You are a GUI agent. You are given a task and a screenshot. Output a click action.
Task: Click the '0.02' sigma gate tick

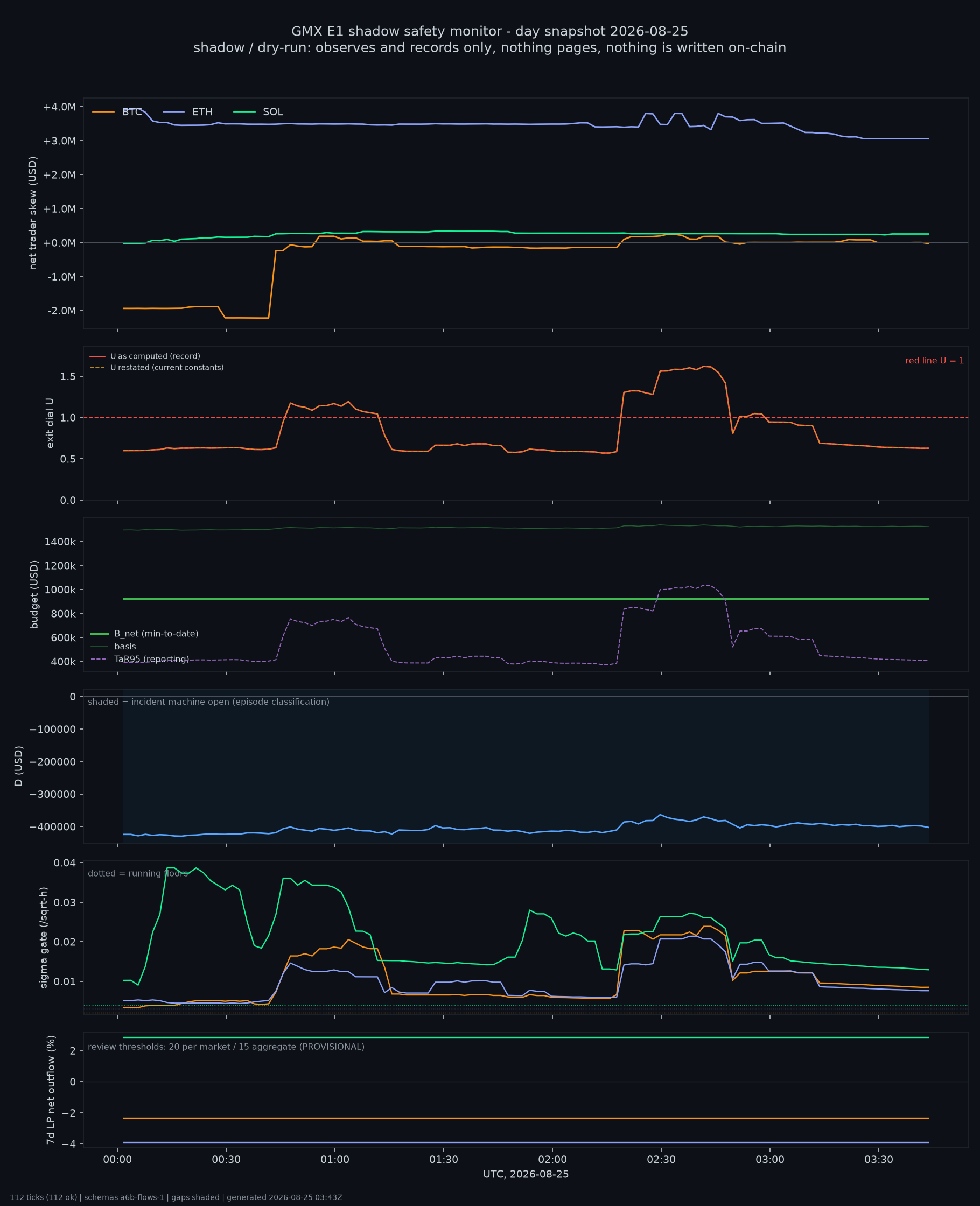[65, 942]
